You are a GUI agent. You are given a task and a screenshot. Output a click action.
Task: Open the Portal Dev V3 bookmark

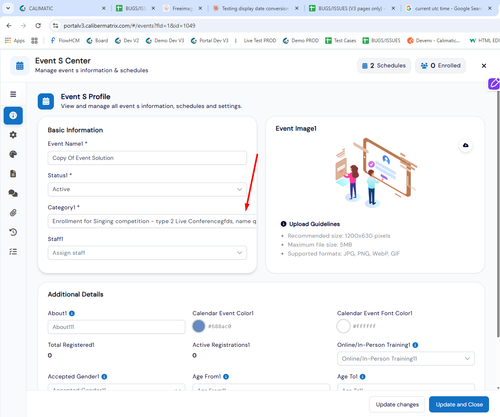[x=210, y=41]
